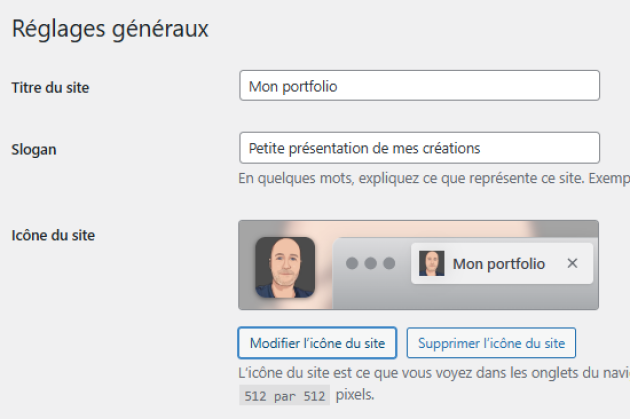The width and height of the screenshot is (630, 419).
Task: Click the Icône du site label
Action: [52, 236]
